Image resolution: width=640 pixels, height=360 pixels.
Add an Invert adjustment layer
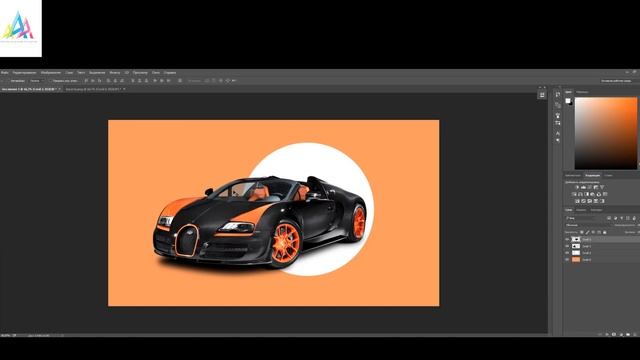click(x=577, y=201)
